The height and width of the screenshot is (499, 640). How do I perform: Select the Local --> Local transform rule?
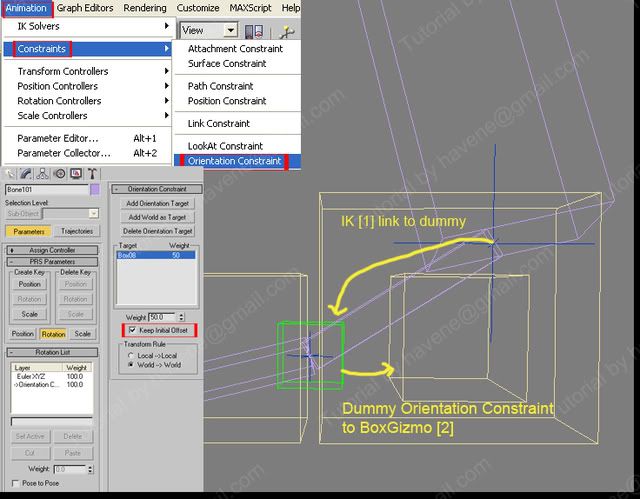coord(128,355)
